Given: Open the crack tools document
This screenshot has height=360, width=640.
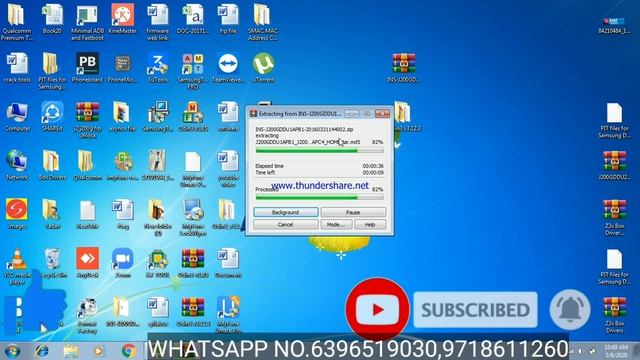Looking at the screenshot, I should pos(17,68).
